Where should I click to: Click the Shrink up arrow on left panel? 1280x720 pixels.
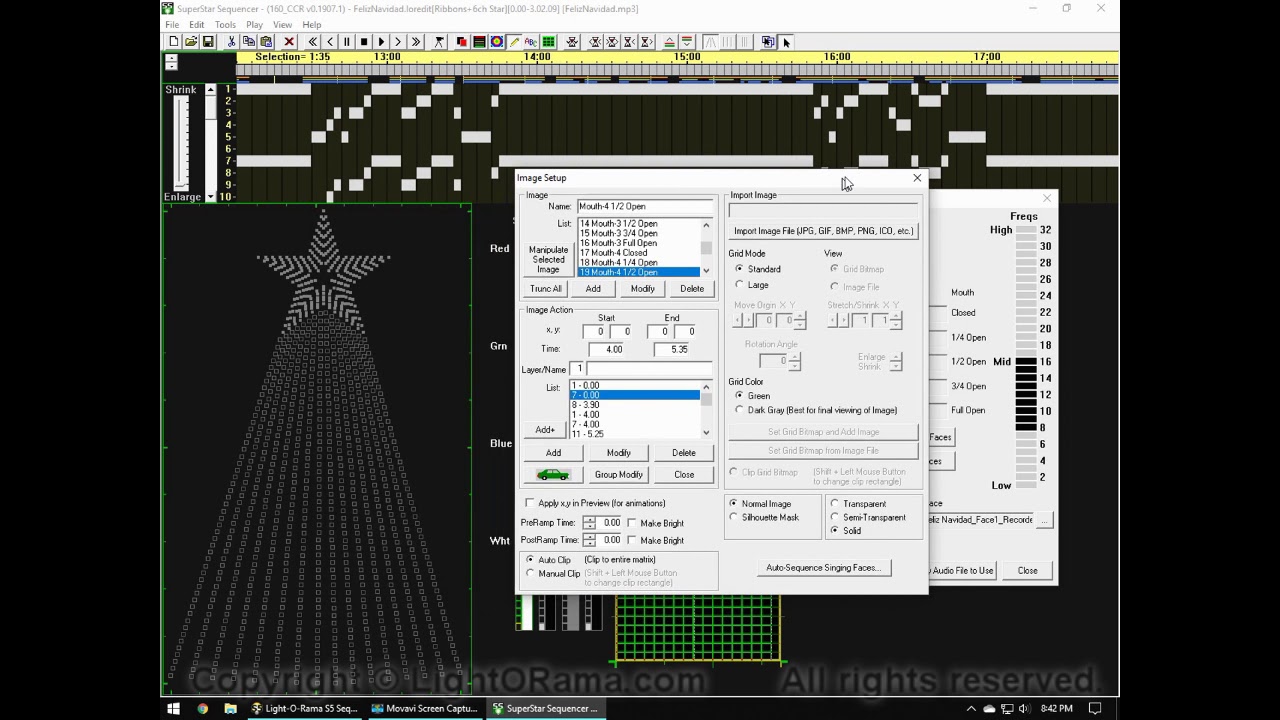210,90
